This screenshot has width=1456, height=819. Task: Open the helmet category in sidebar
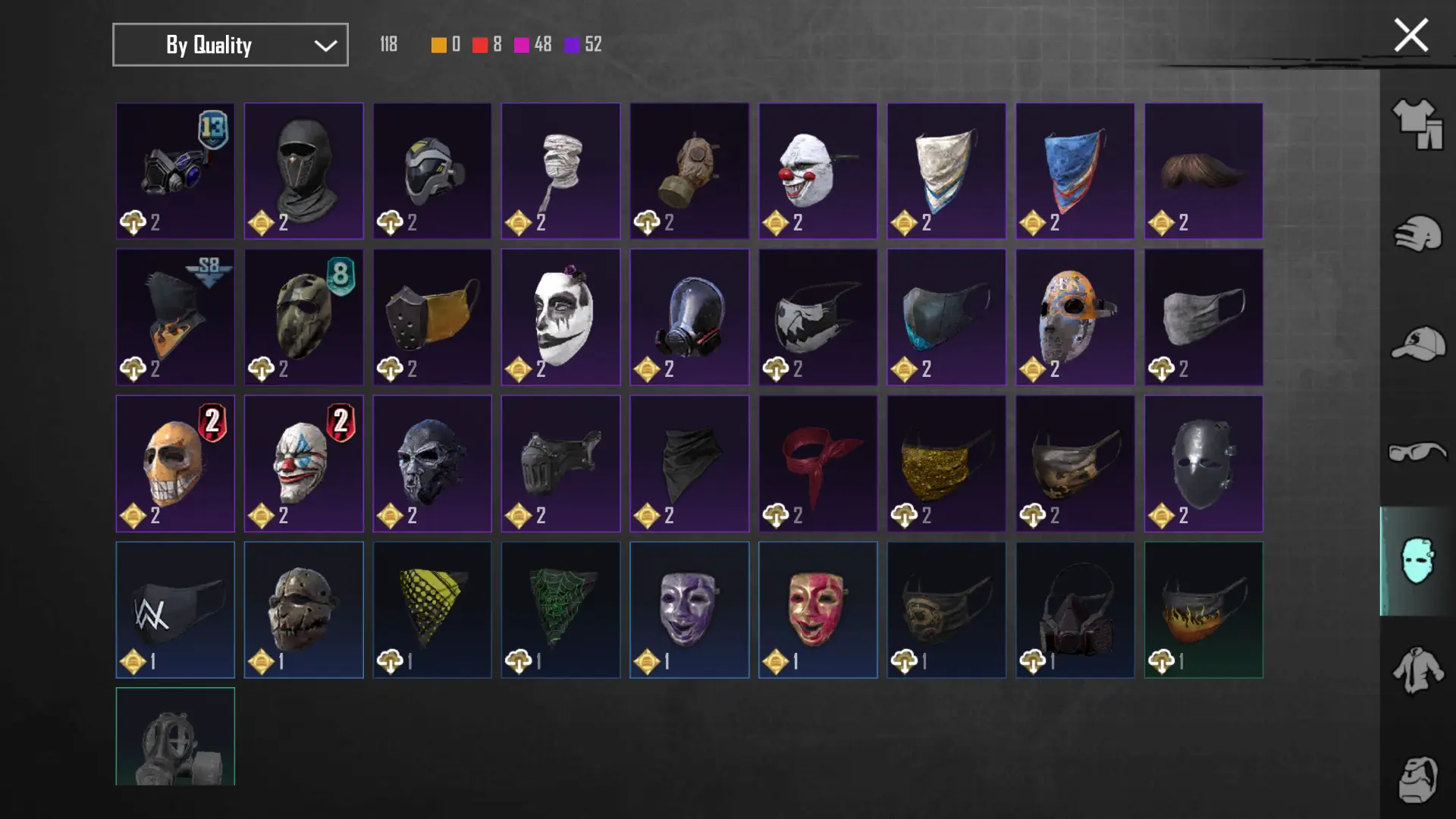[1417, 234]
